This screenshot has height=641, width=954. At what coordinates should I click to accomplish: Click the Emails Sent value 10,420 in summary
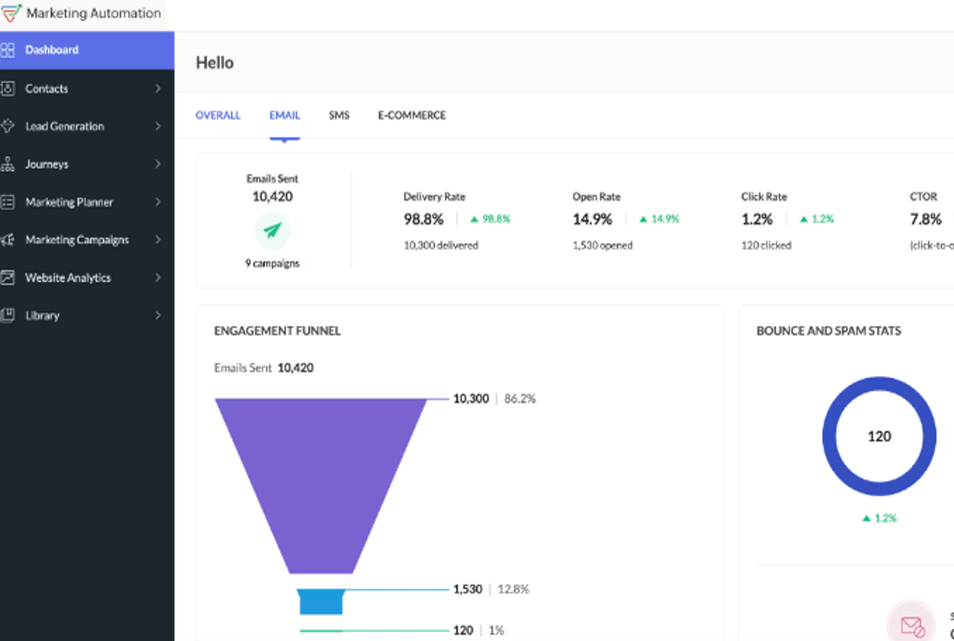click(273, 196)
